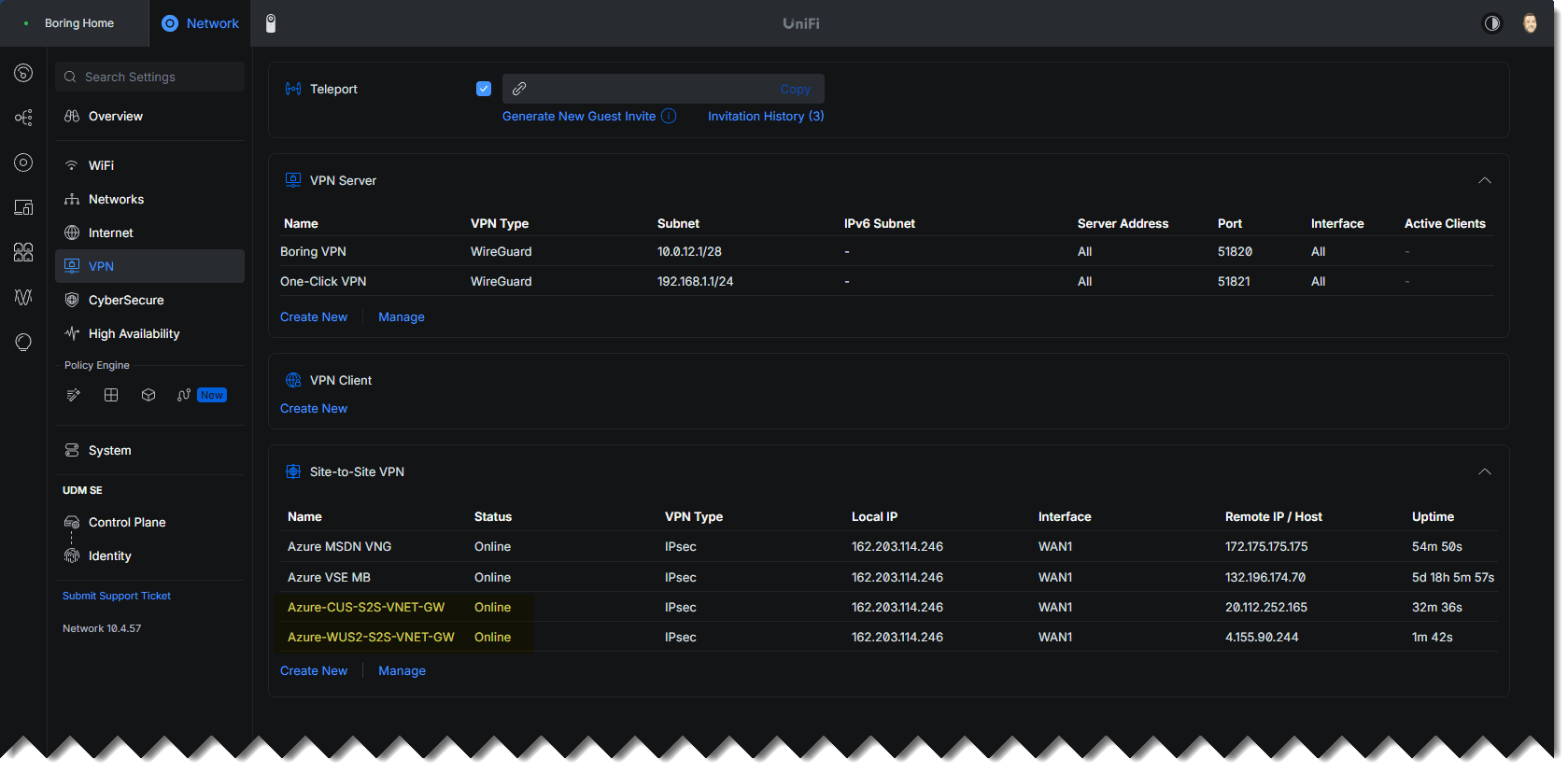Click the Policy Engine route icon marked New
The height and width of the screenshot is (773, 1568).
(x=184, y=395)
